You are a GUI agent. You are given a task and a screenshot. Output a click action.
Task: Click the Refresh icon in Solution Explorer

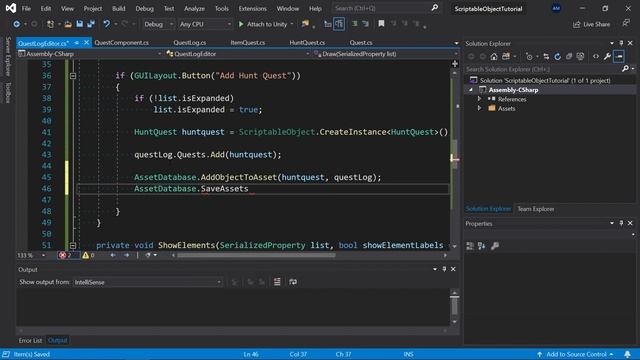coord(557,56)
